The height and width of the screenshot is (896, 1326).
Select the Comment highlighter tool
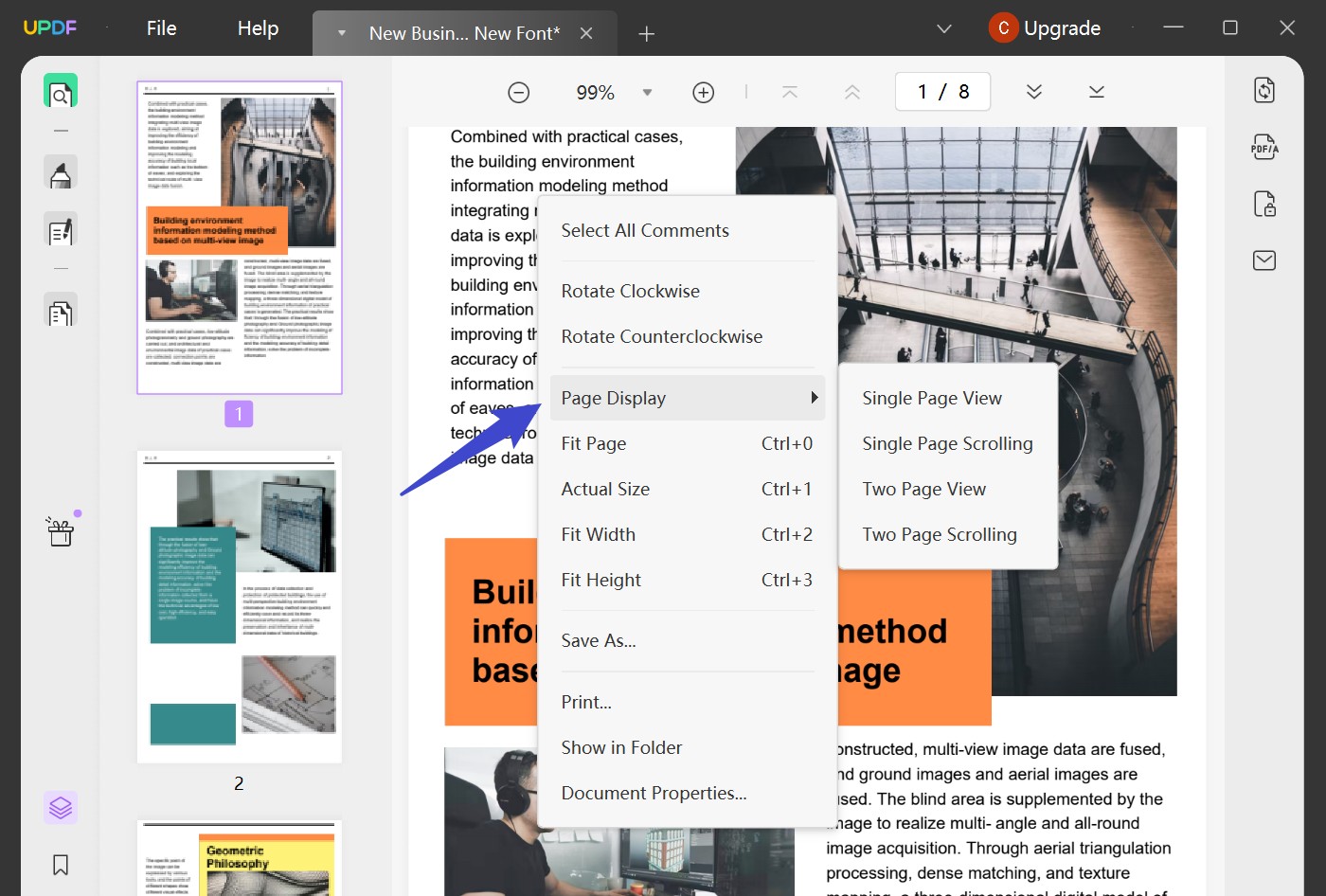(61, 173)
